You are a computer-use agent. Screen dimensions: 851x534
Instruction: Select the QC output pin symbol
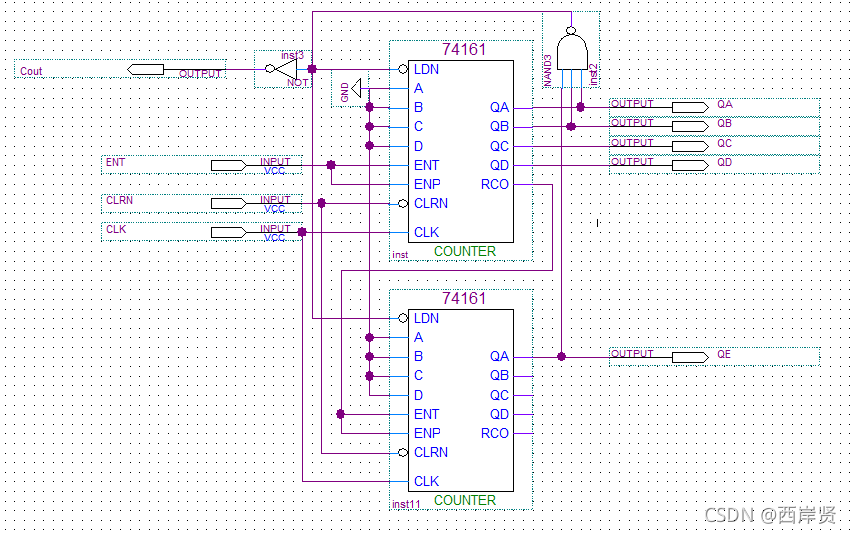(690, 146)
